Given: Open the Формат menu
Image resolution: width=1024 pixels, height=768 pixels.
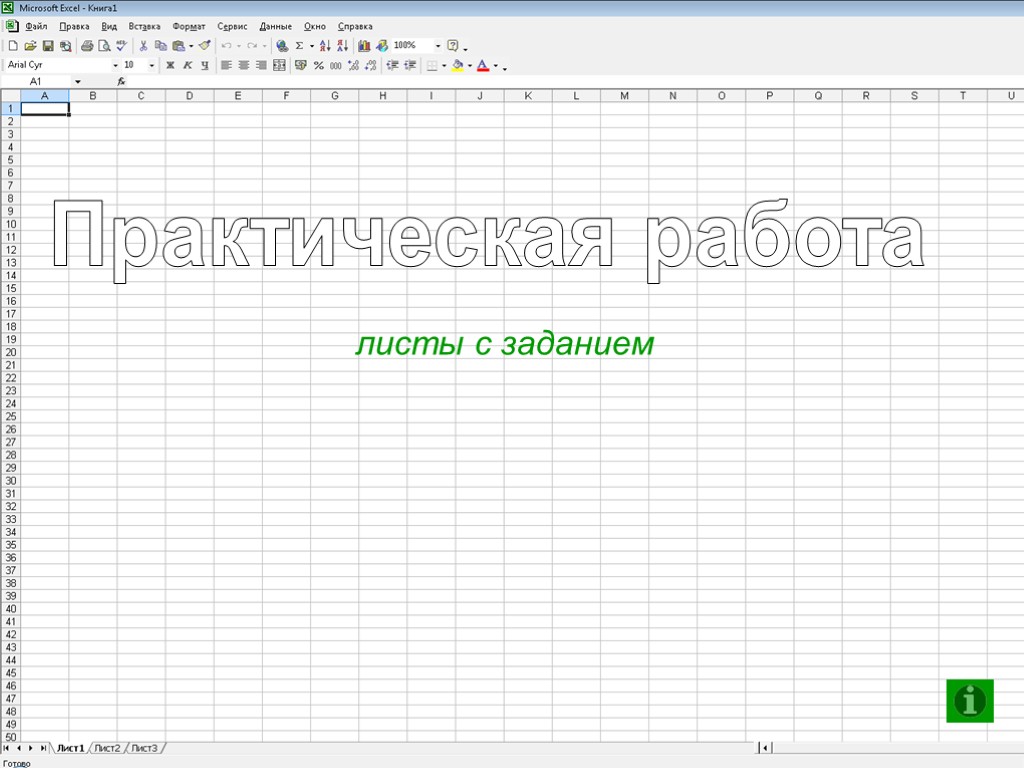Looking at the screenshot, I should tap(189, 26).
